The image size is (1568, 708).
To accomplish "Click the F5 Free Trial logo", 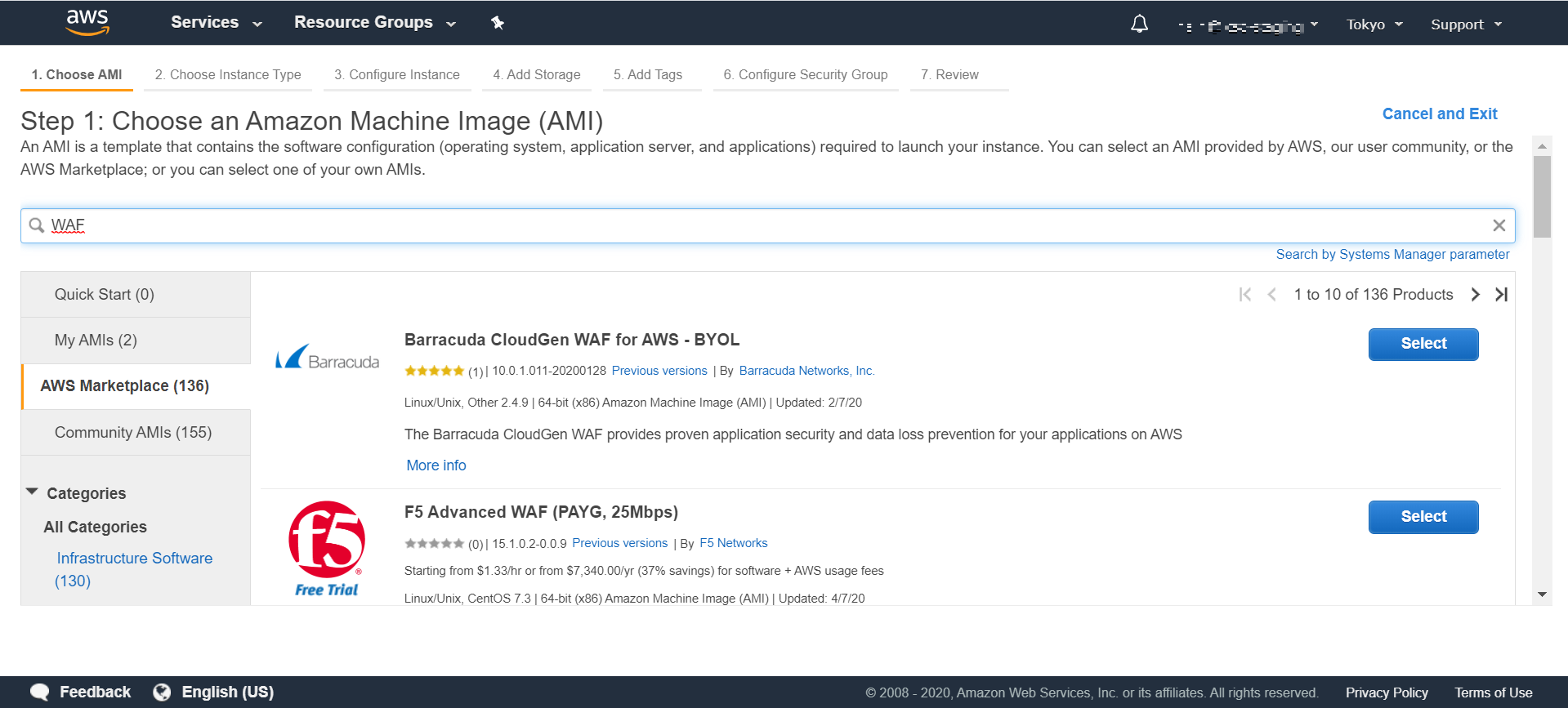I will pos(327,549).
